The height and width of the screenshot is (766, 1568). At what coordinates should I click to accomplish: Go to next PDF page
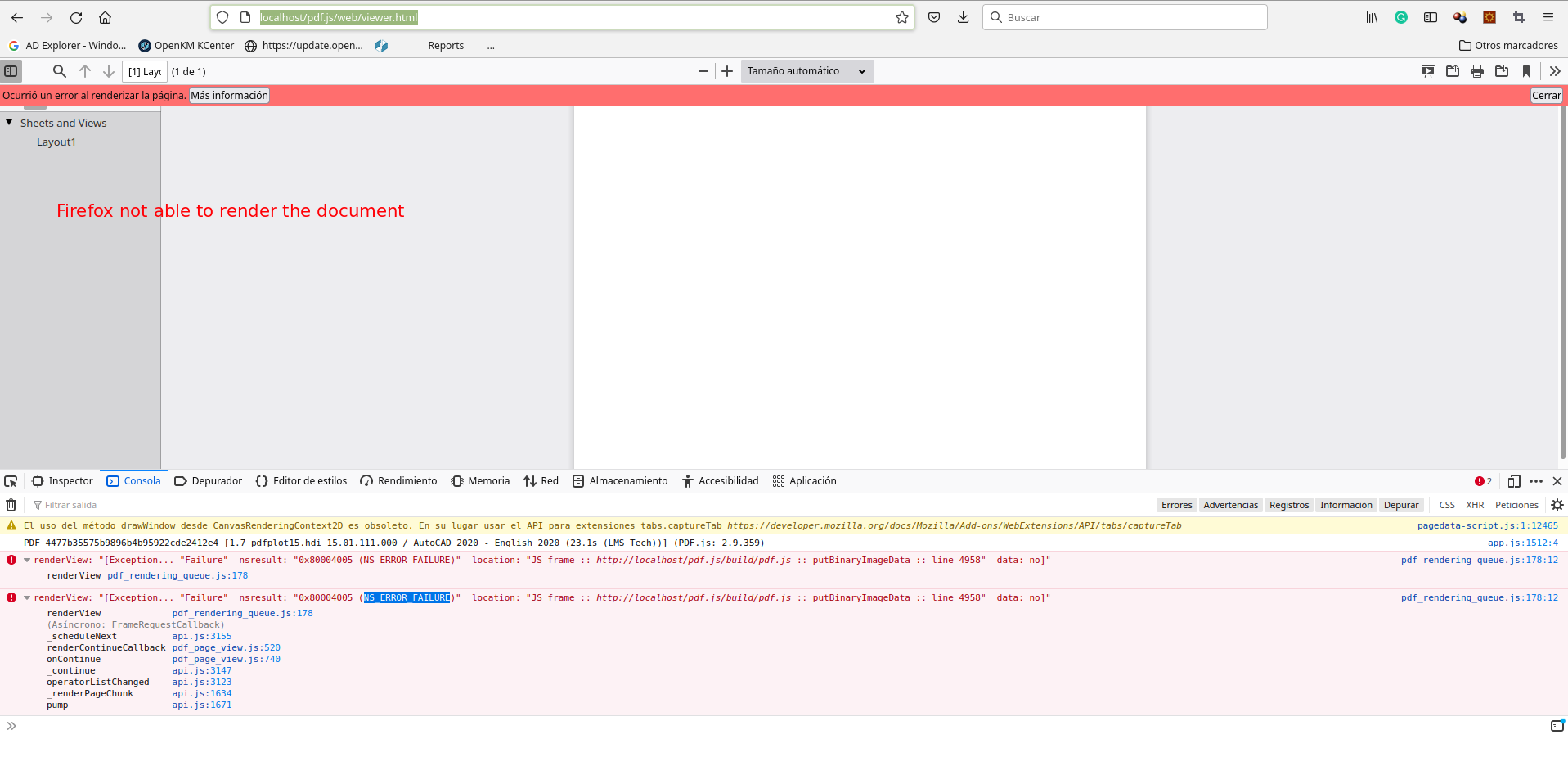click(109, 71)
